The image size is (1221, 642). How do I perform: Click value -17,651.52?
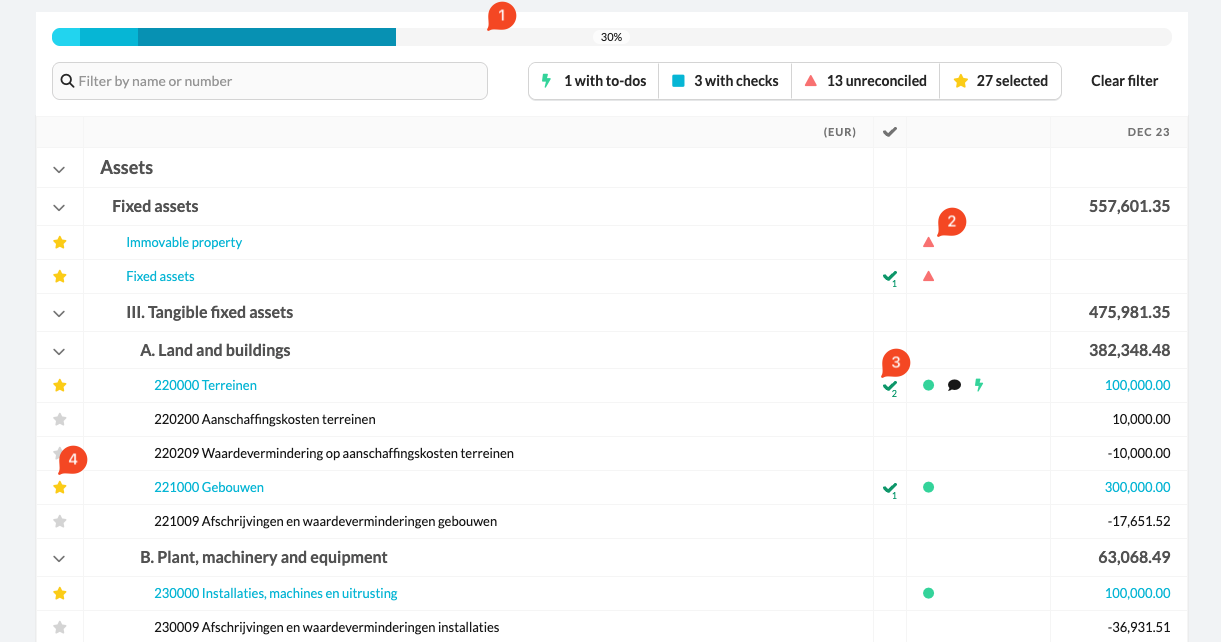1139,521
